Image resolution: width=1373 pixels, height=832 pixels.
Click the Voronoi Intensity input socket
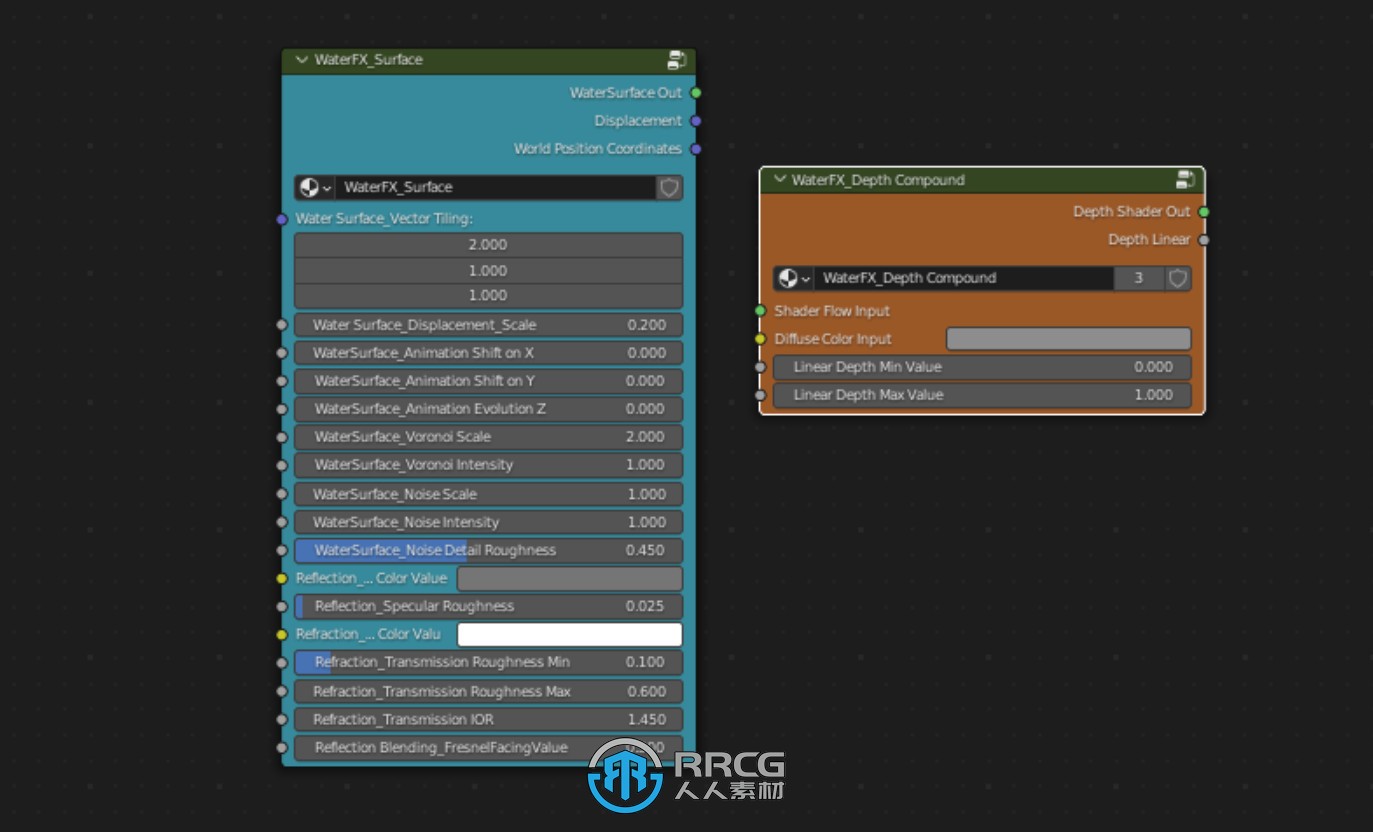point(282,465)
